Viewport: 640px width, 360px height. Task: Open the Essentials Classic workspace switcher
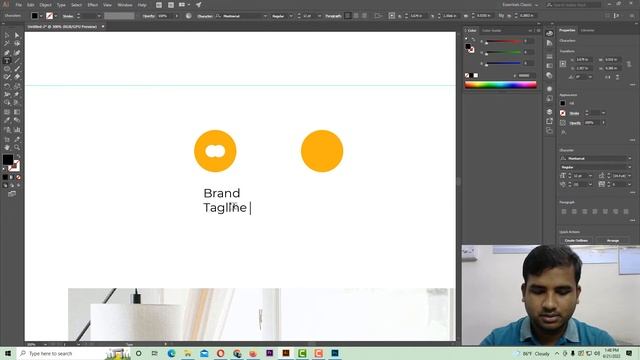pos(520,5)
